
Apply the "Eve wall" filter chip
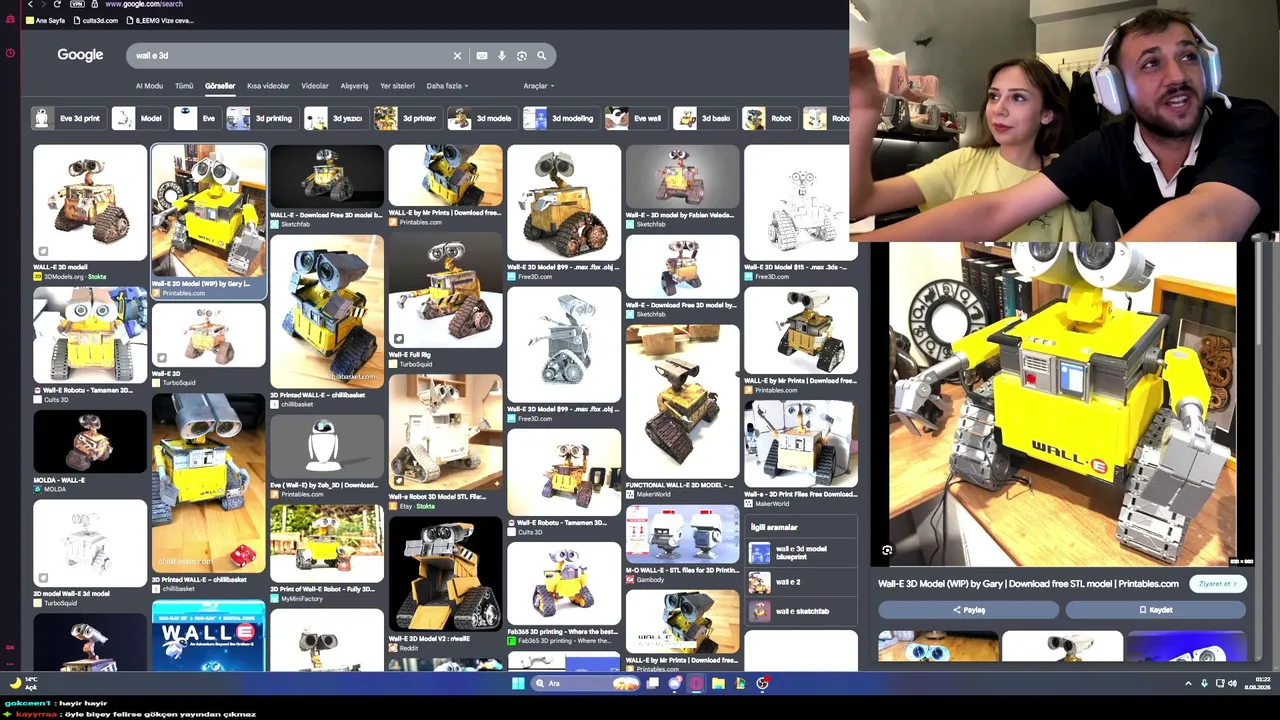click(x=635, y=118)
